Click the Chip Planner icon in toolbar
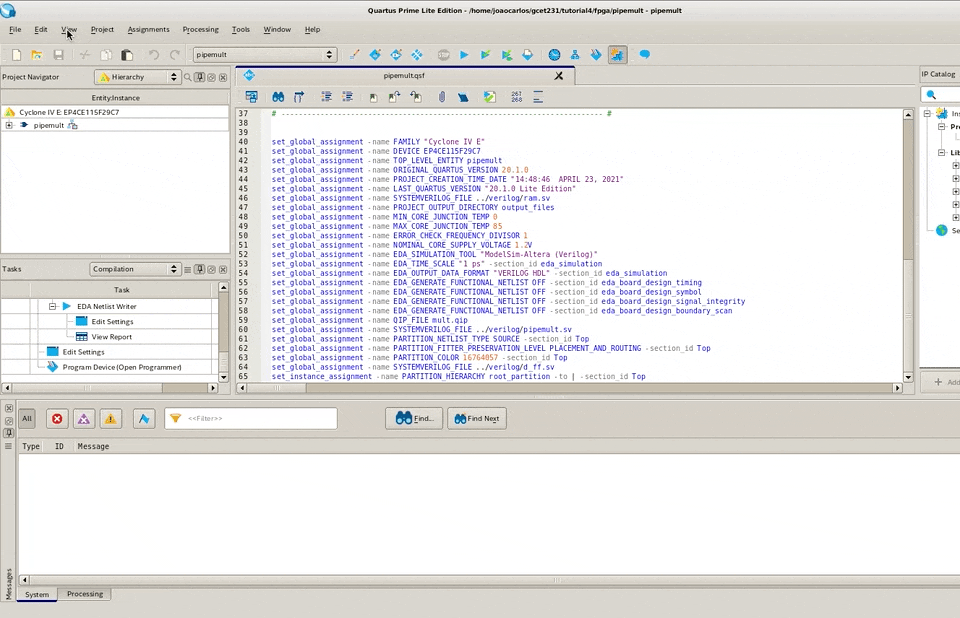Viewport: 960px width, 618px height. point(417,55)
